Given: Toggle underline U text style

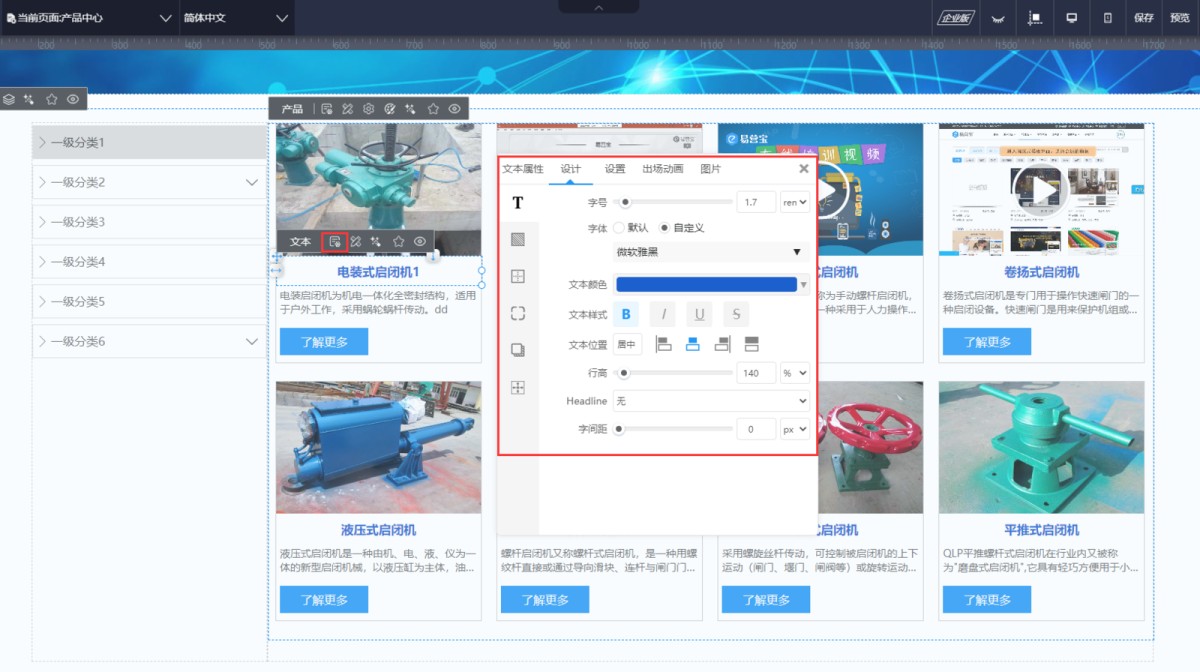Looking at the screenshot, I should 699,315.
